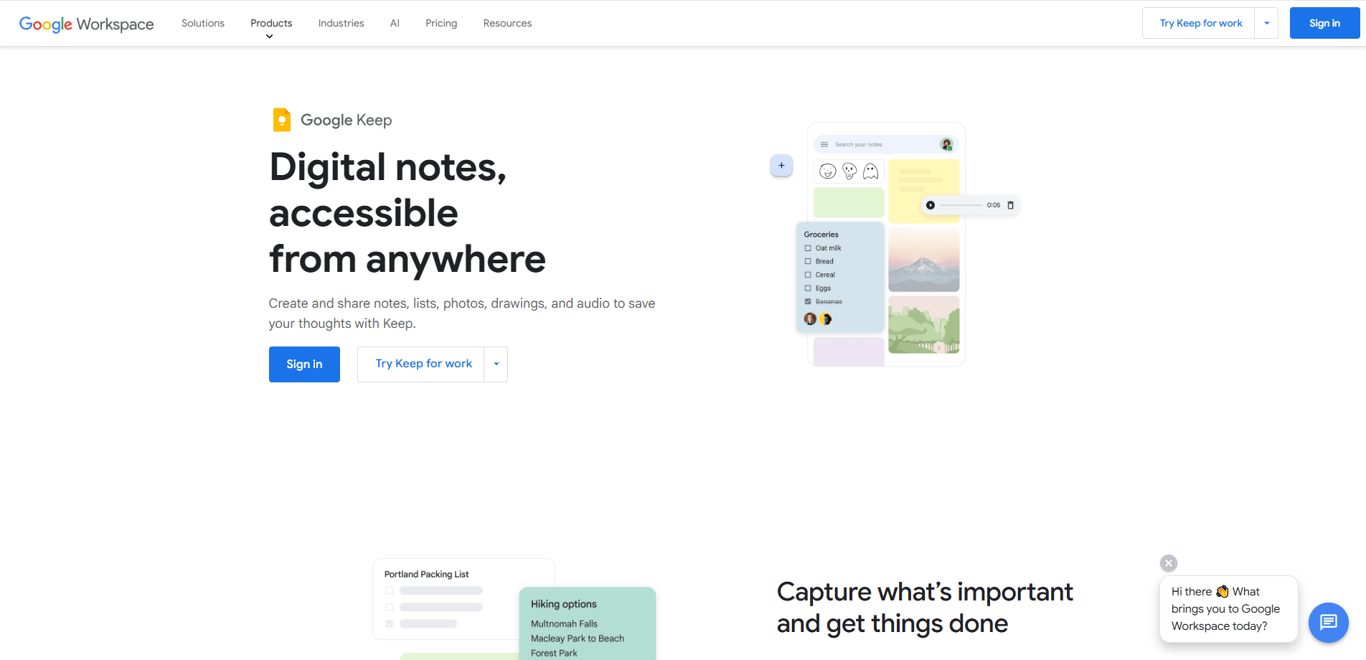
Task: Check the Oat milk checkbox
Action: tap(808, 248)
